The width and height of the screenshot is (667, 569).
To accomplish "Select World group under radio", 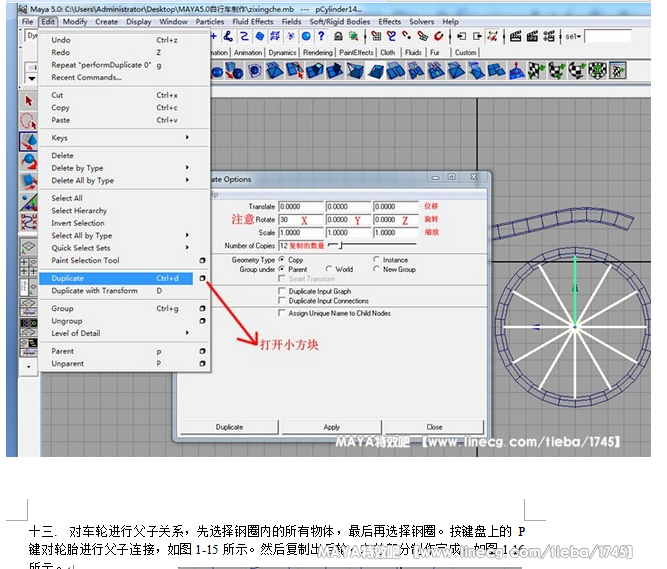I will 329,269.
